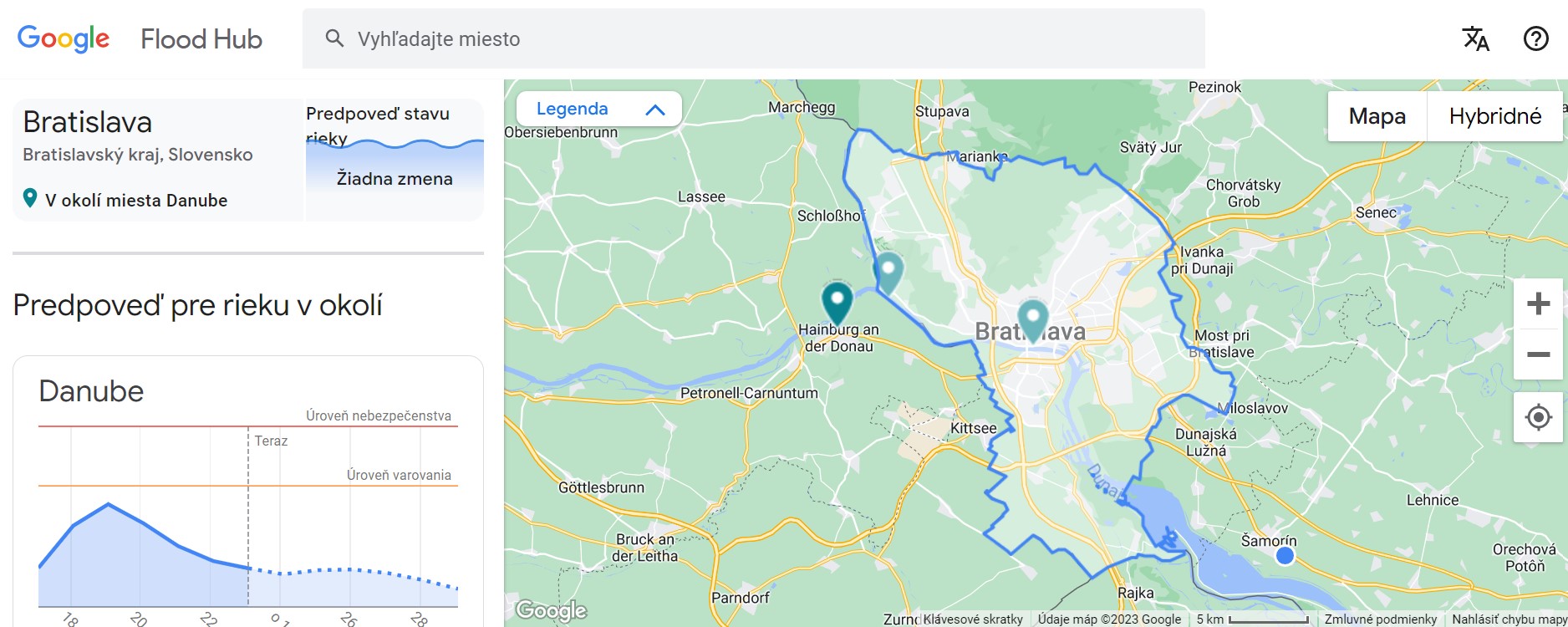
Task: Open 'Zmluvné podmienky' link
Action: pyautogui.click(x=1380, y=619)
